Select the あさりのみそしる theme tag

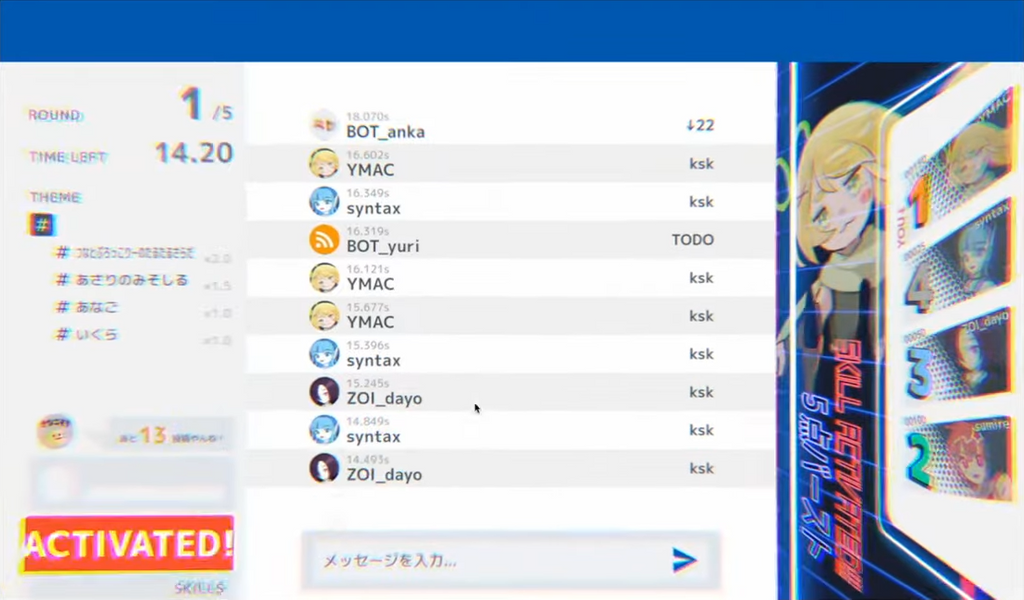[130, 280]
